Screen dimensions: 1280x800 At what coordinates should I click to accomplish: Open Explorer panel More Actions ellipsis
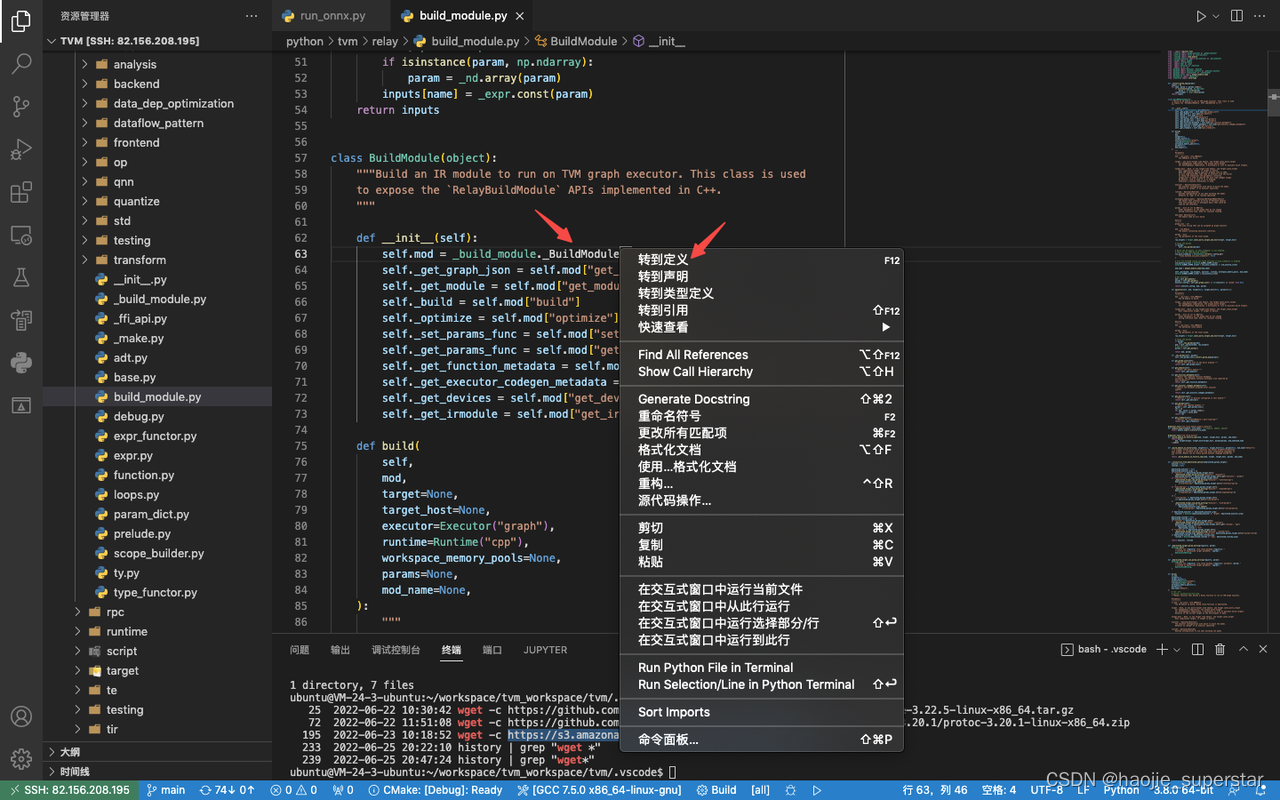point(254,16)
